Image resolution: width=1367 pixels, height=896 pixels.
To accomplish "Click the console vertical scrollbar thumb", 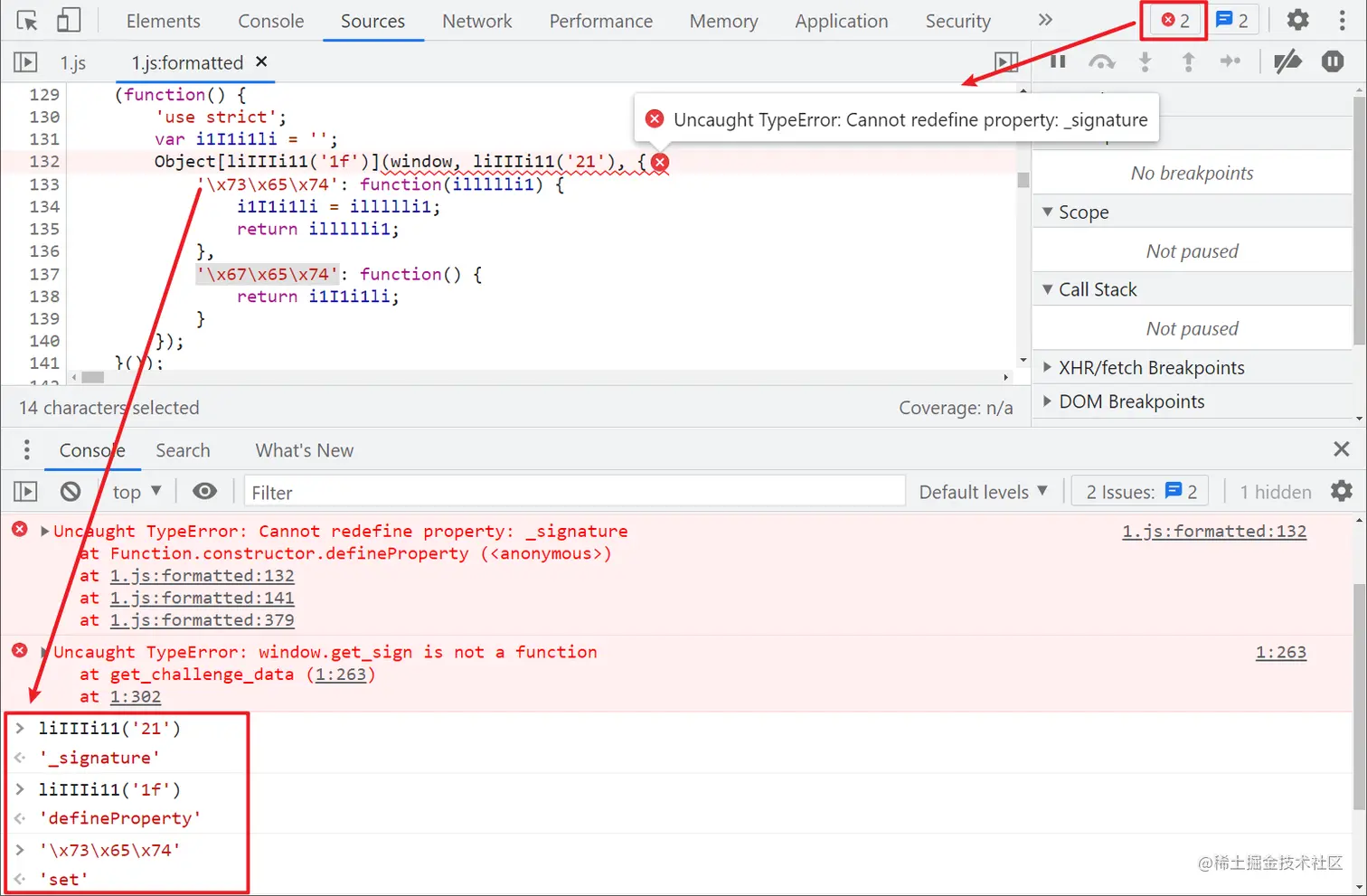I will [x=1360, y=696].
